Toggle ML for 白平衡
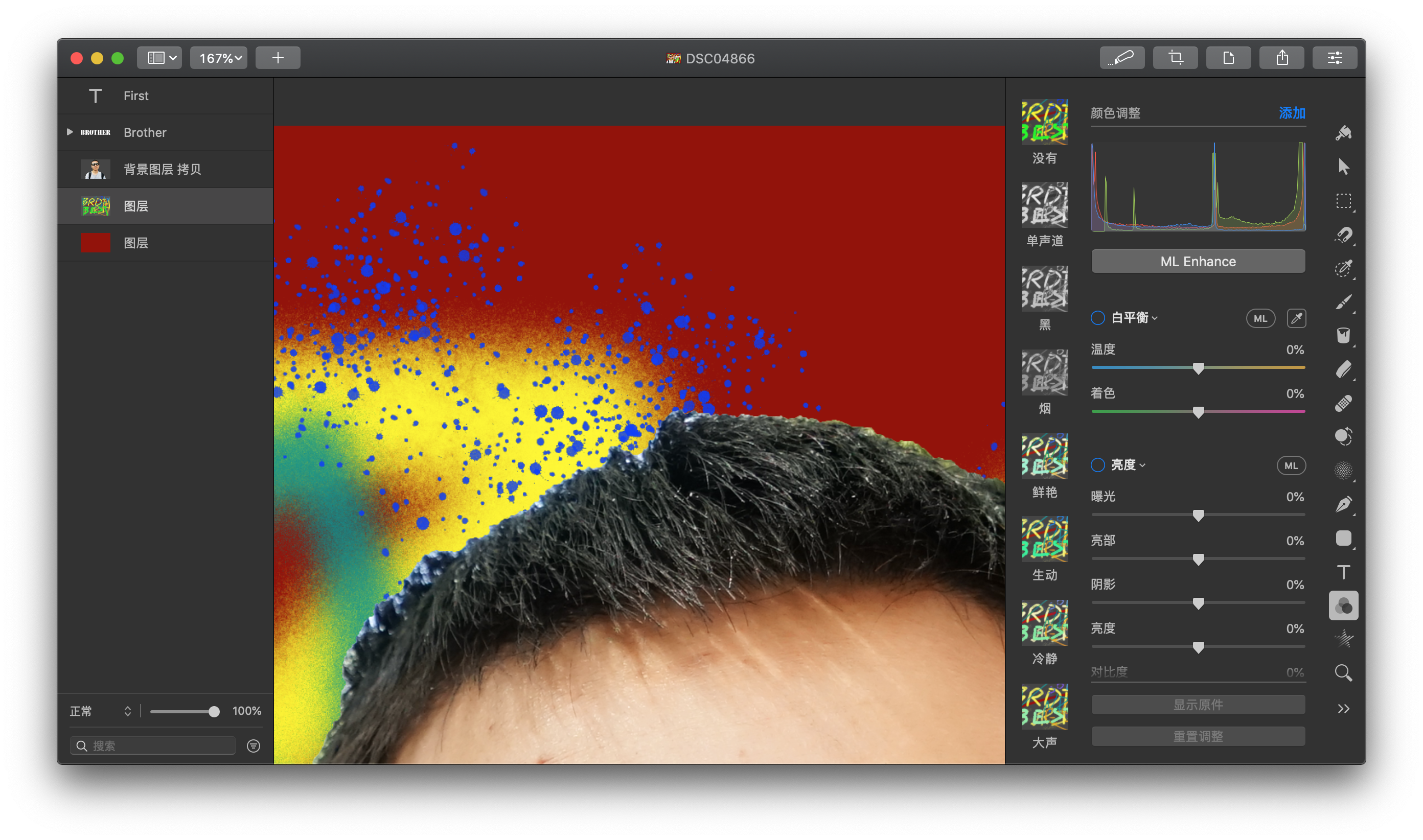 pyautogui.click(x=1260, y=319)
